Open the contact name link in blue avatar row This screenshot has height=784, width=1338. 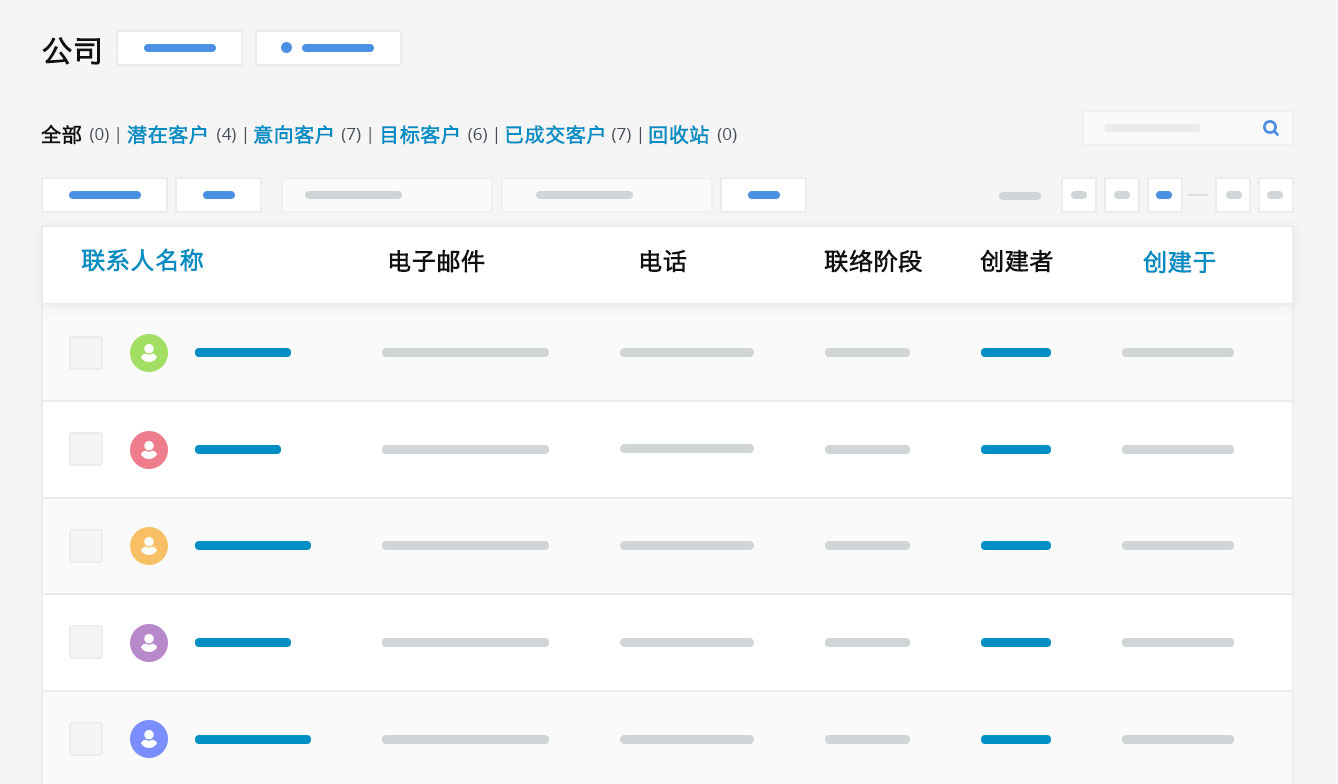point(253,740)
